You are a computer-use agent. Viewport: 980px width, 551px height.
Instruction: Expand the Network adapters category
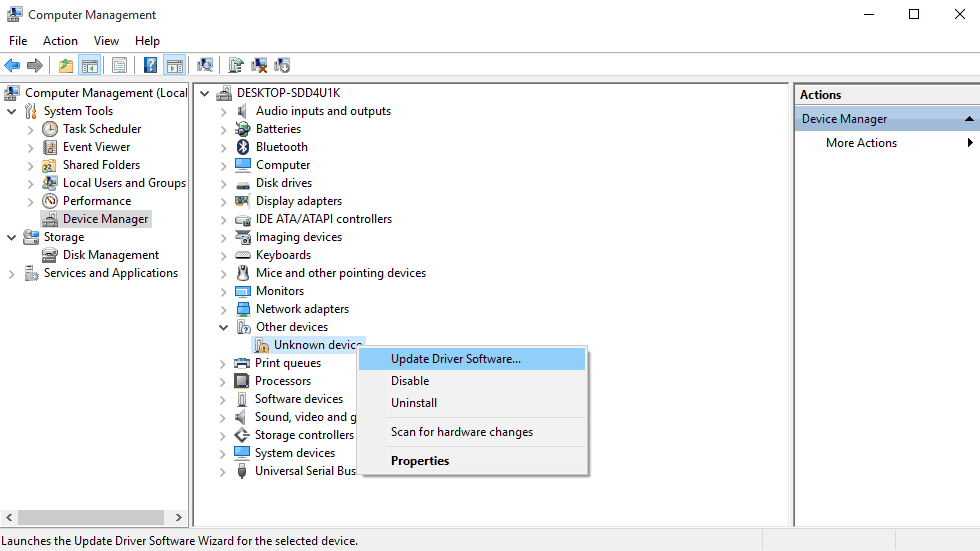coord(223,309)
